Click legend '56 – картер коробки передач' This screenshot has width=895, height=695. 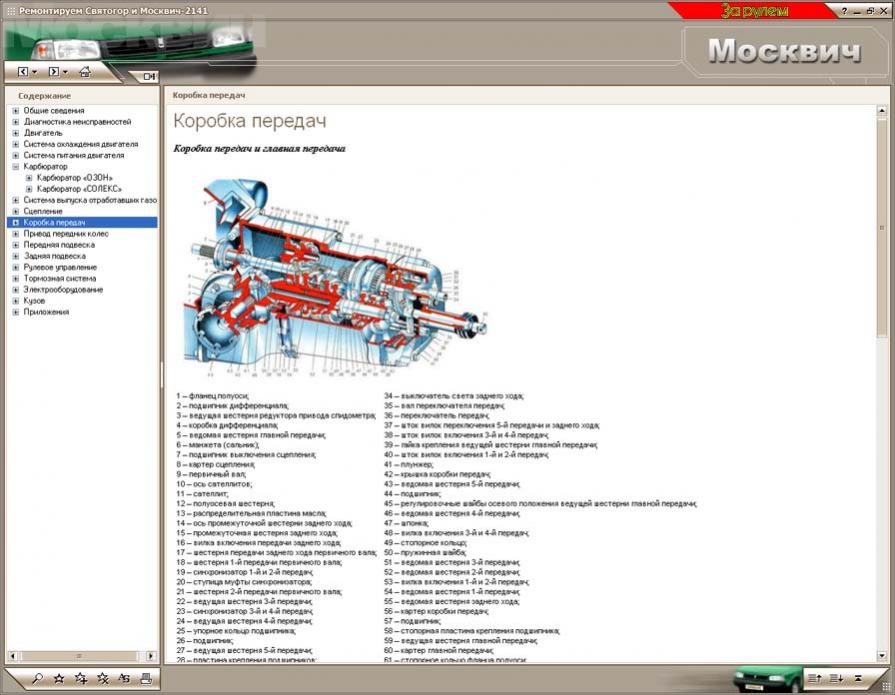tap(436, 611)
